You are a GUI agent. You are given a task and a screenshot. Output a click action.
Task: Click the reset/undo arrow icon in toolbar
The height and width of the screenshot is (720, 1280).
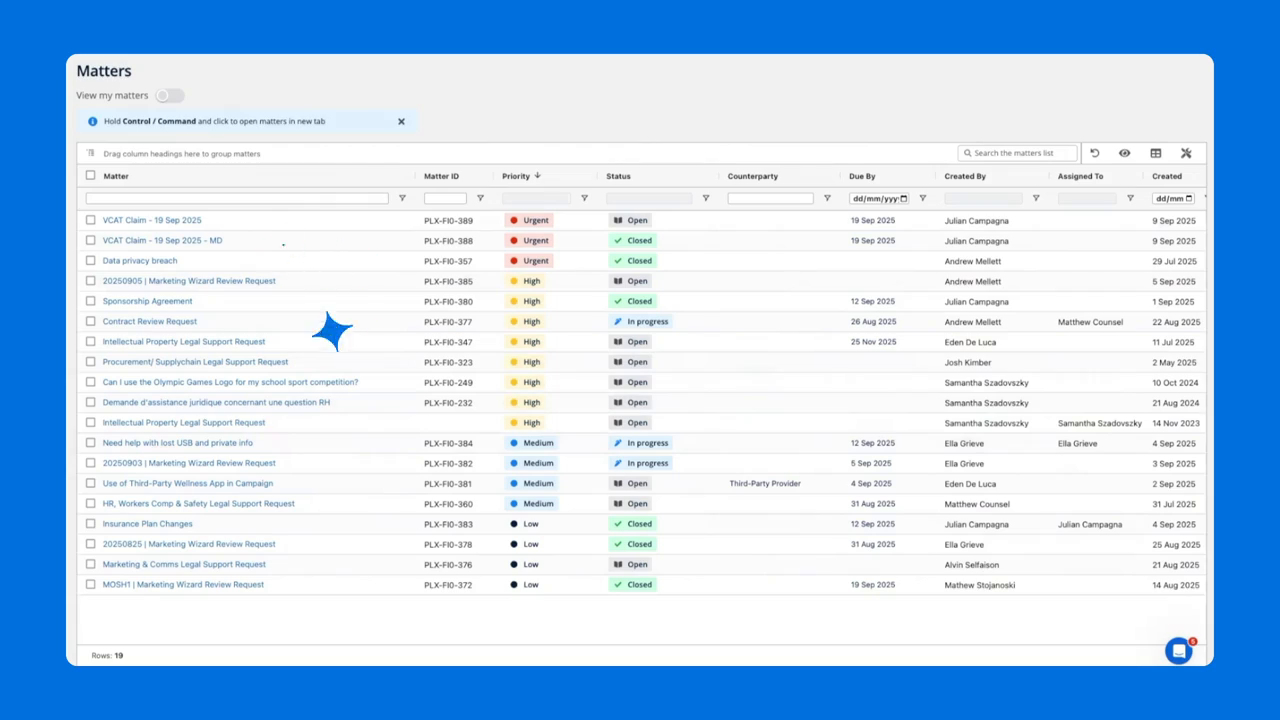pos(1095,153)
